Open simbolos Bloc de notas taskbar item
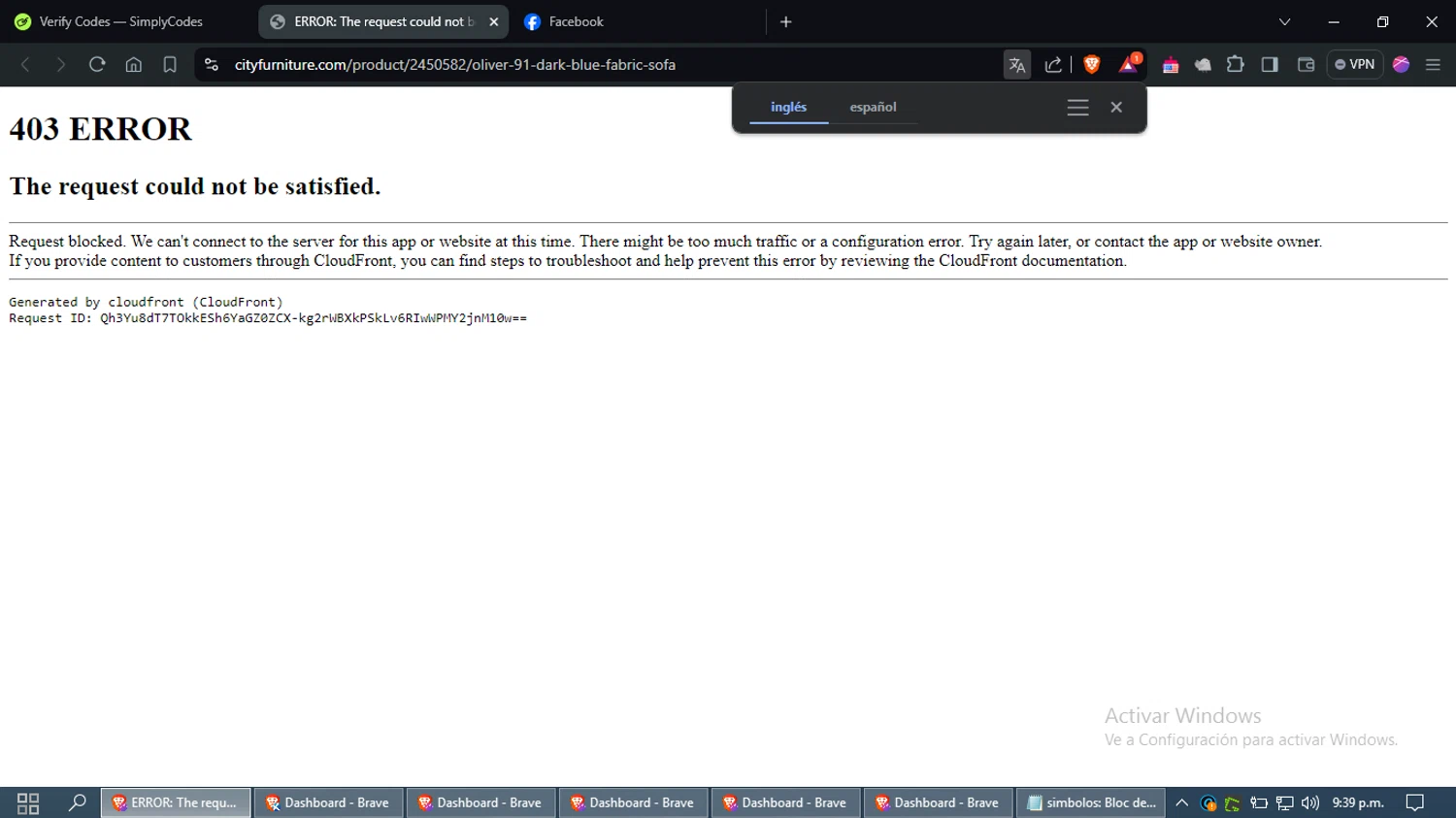Image resolution: width=1456 pixels, height=818 pixels. pos(1091,803)
